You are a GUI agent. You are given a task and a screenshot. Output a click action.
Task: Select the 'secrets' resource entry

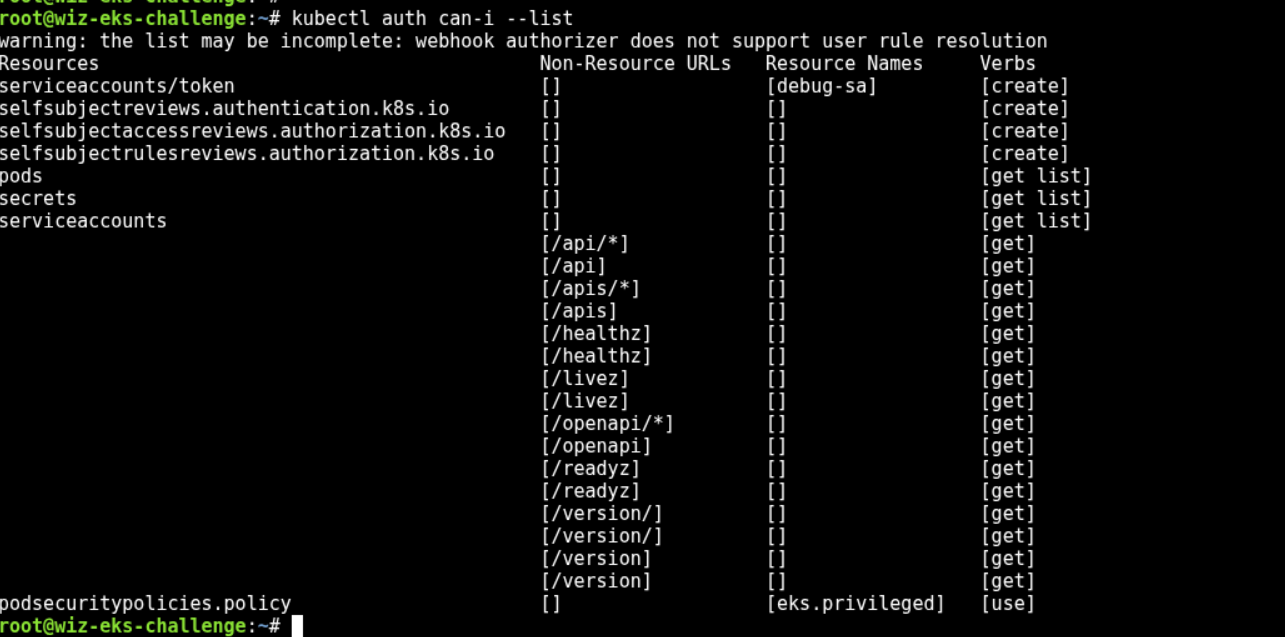click(x=38, y=198)
